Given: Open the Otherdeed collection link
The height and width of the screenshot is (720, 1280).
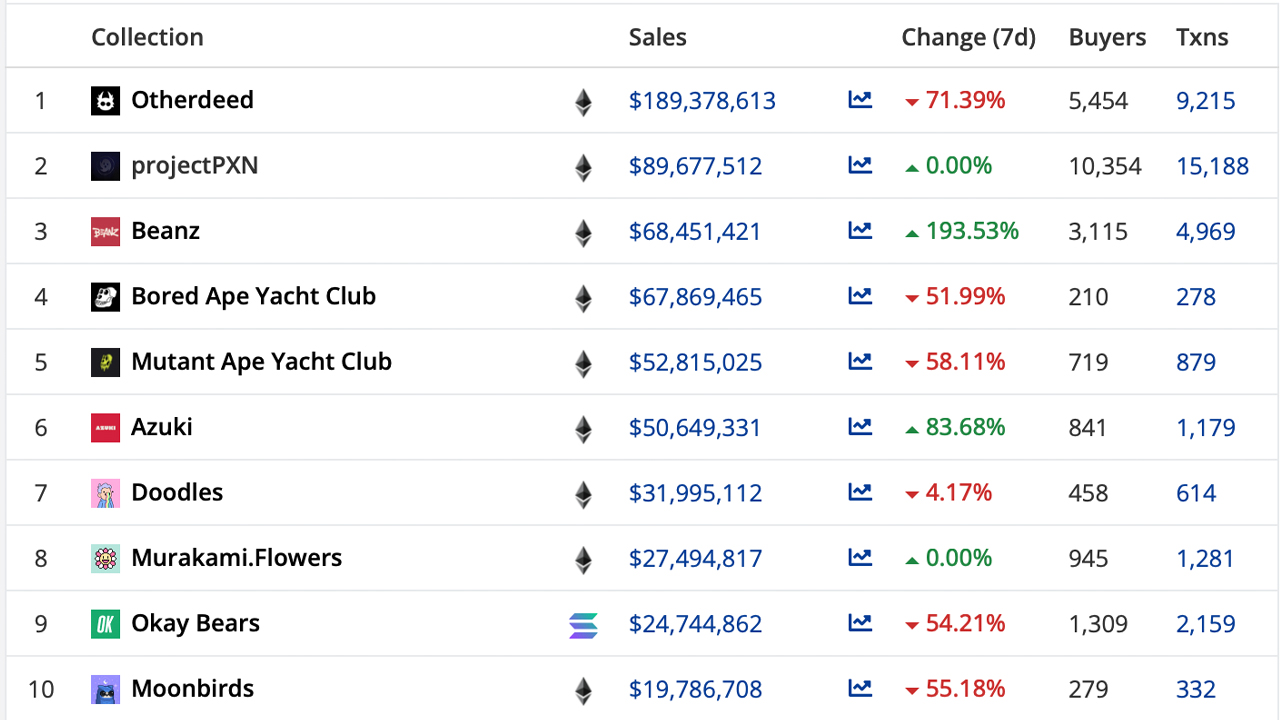Looking at the screenshot, I should tap(192, 100).
